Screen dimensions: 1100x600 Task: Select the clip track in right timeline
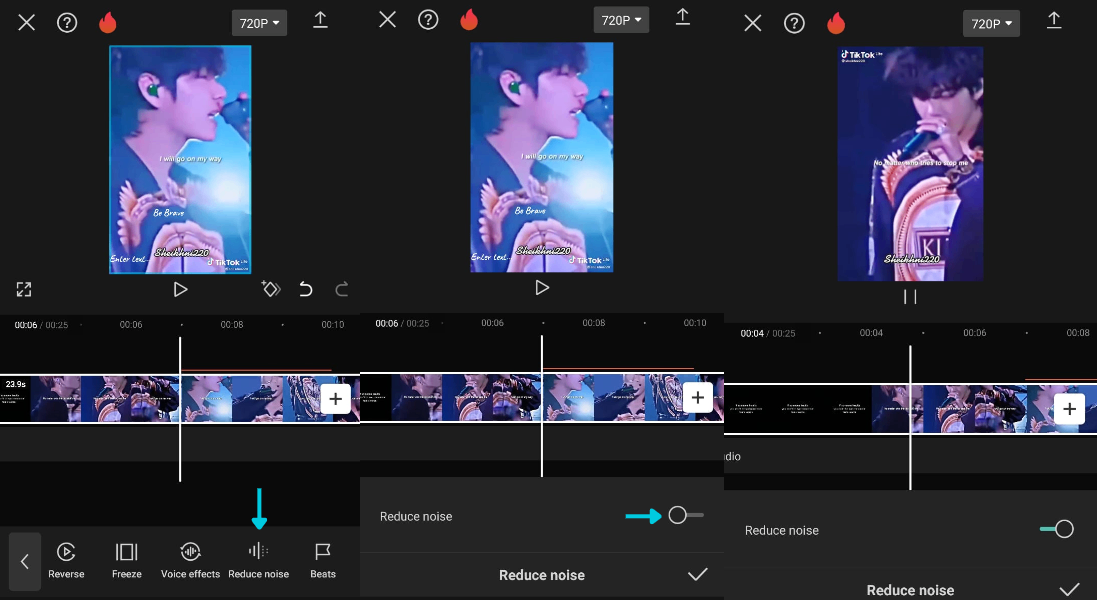910,408
